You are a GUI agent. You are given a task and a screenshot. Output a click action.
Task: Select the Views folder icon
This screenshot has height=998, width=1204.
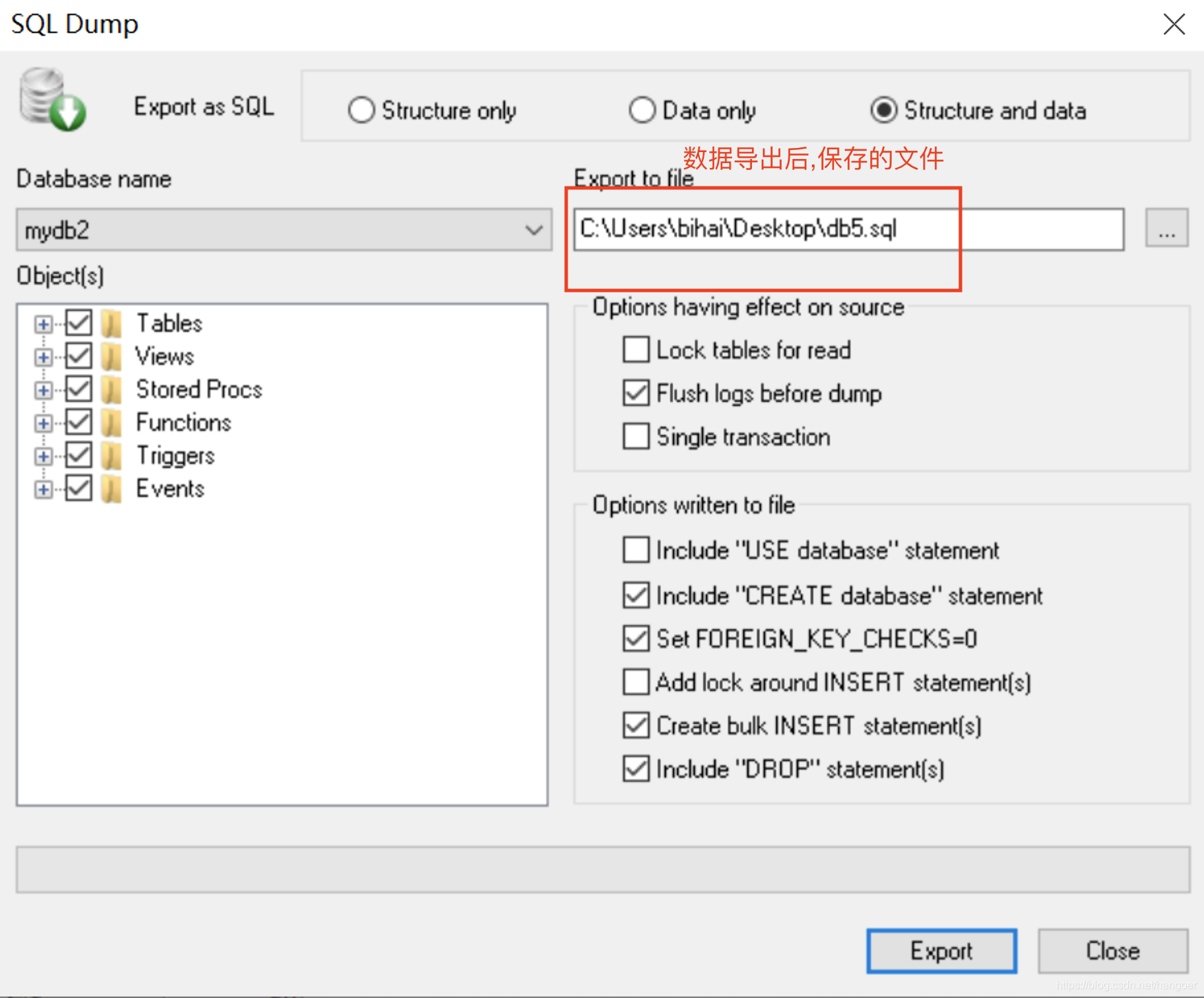(111, 357)
